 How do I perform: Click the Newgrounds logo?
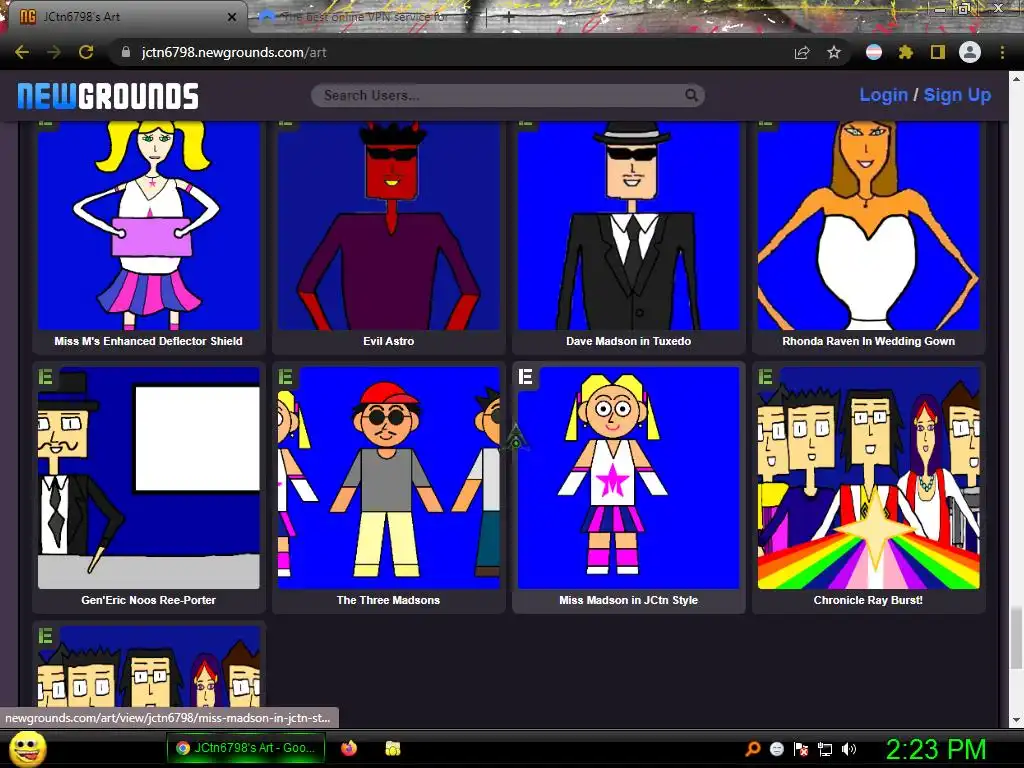coord(108,96)
